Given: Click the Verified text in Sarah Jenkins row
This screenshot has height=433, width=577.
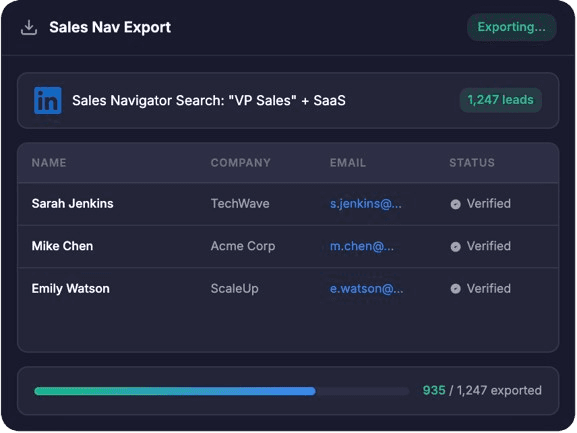Looking at the screenshot, I should point(489,203).
